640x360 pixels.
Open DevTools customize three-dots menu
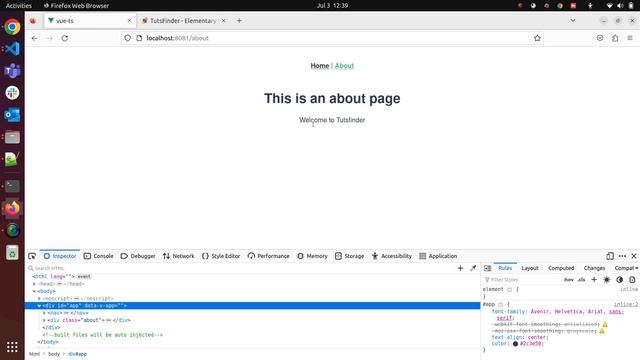(x=622, y=256)
